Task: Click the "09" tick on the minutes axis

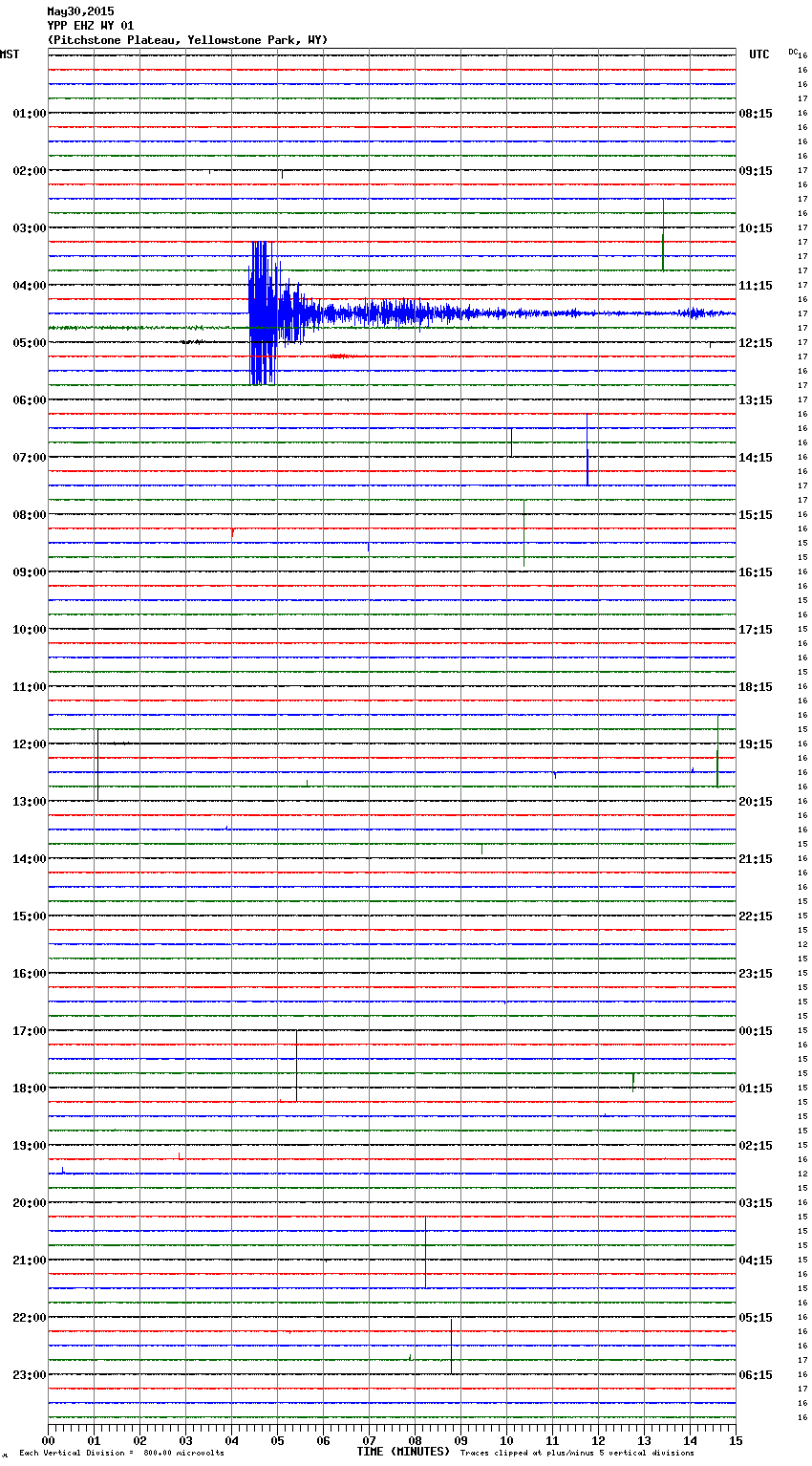Action: 460,1440
